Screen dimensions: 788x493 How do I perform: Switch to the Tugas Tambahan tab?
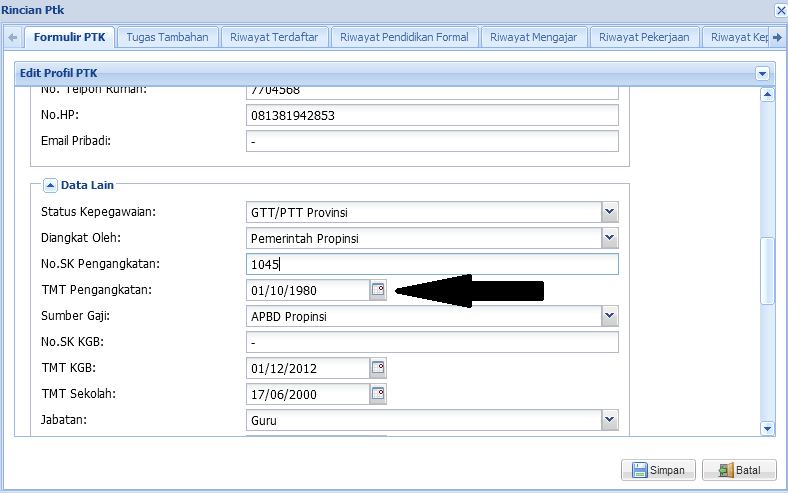pos(167,37)
